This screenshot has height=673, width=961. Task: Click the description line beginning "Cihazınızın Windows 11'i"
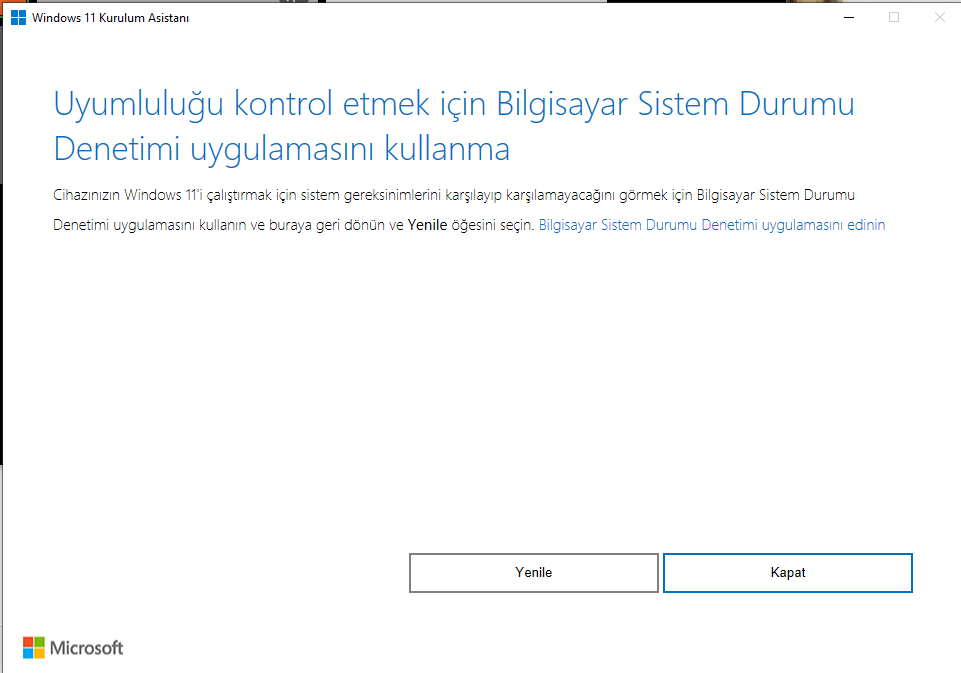[454, 195]
